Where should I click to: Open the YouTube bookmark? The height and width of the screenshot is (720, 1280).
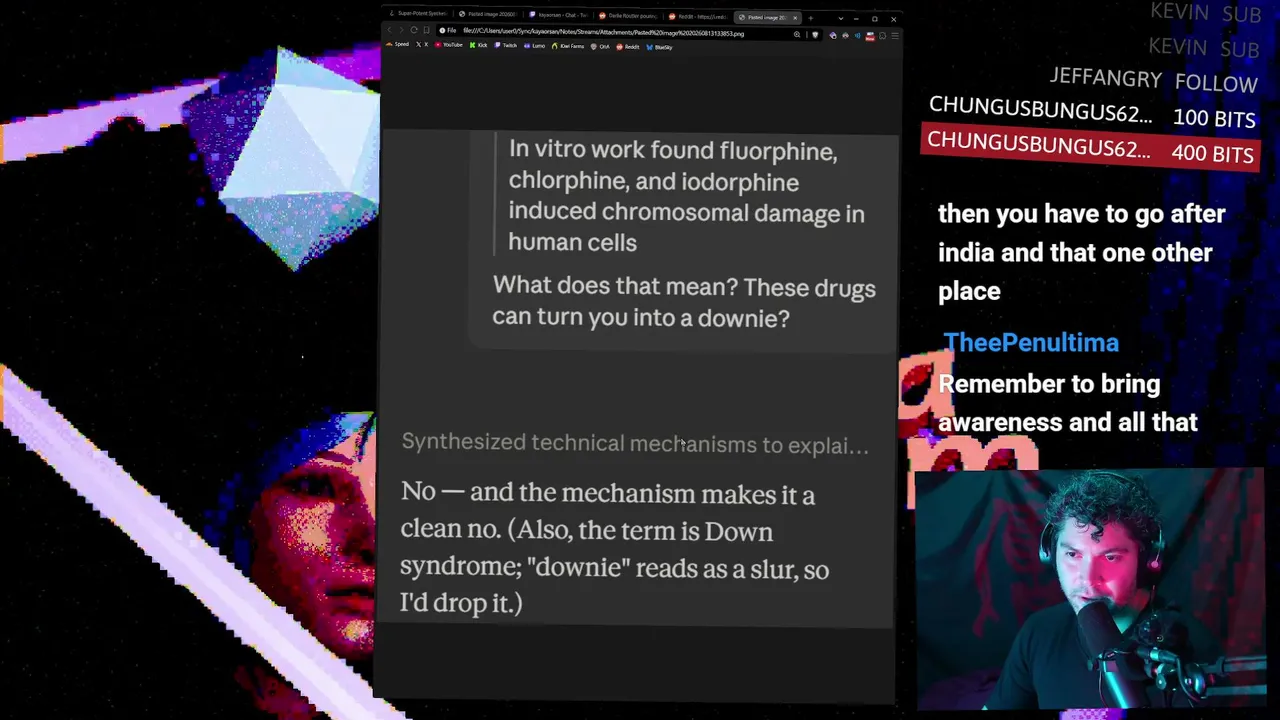coord(449,45)
